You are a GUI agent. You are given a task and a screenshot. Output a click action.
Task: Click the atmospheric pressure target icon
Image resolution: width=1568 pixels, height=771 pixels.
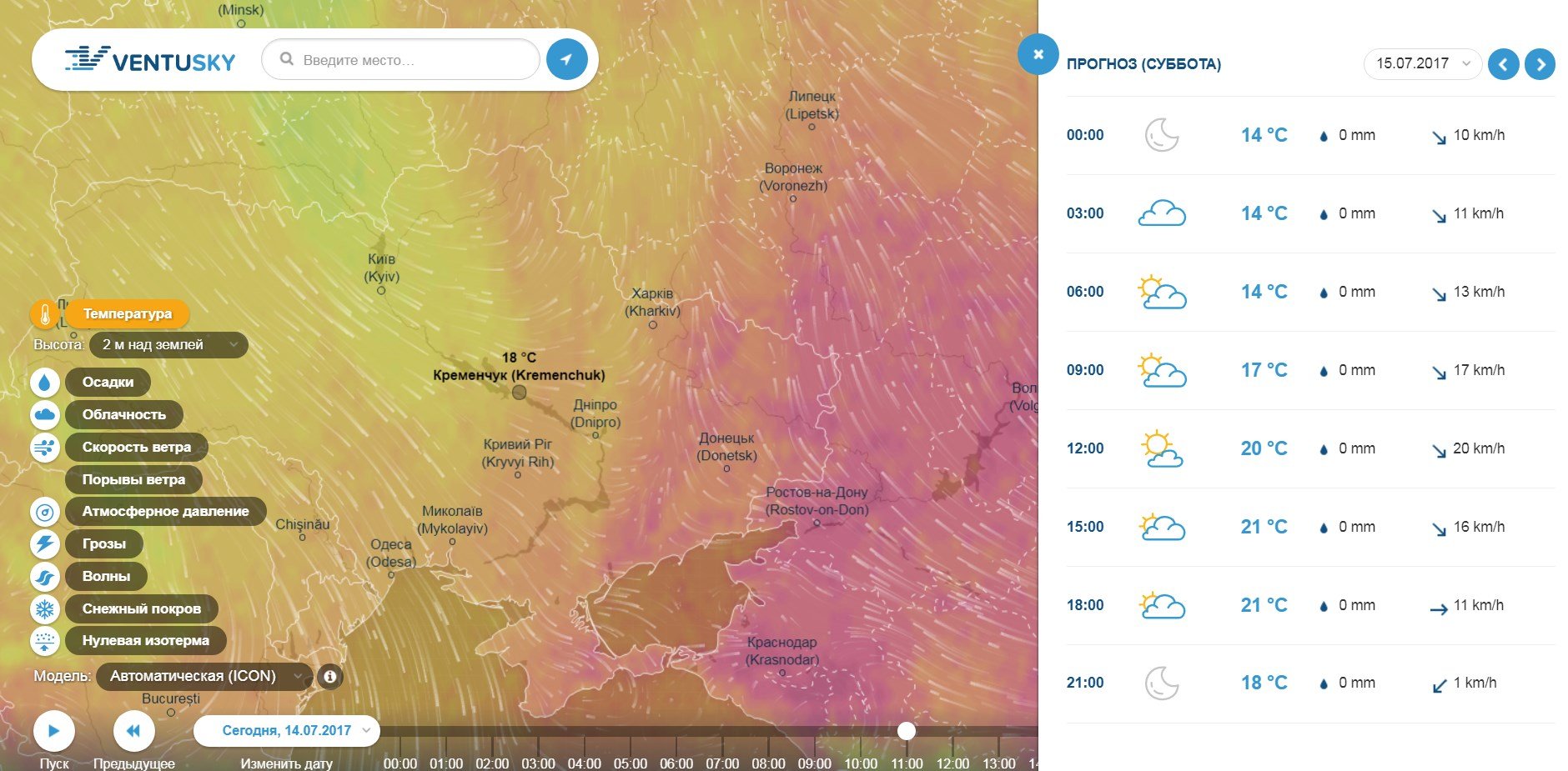[44, 512]
